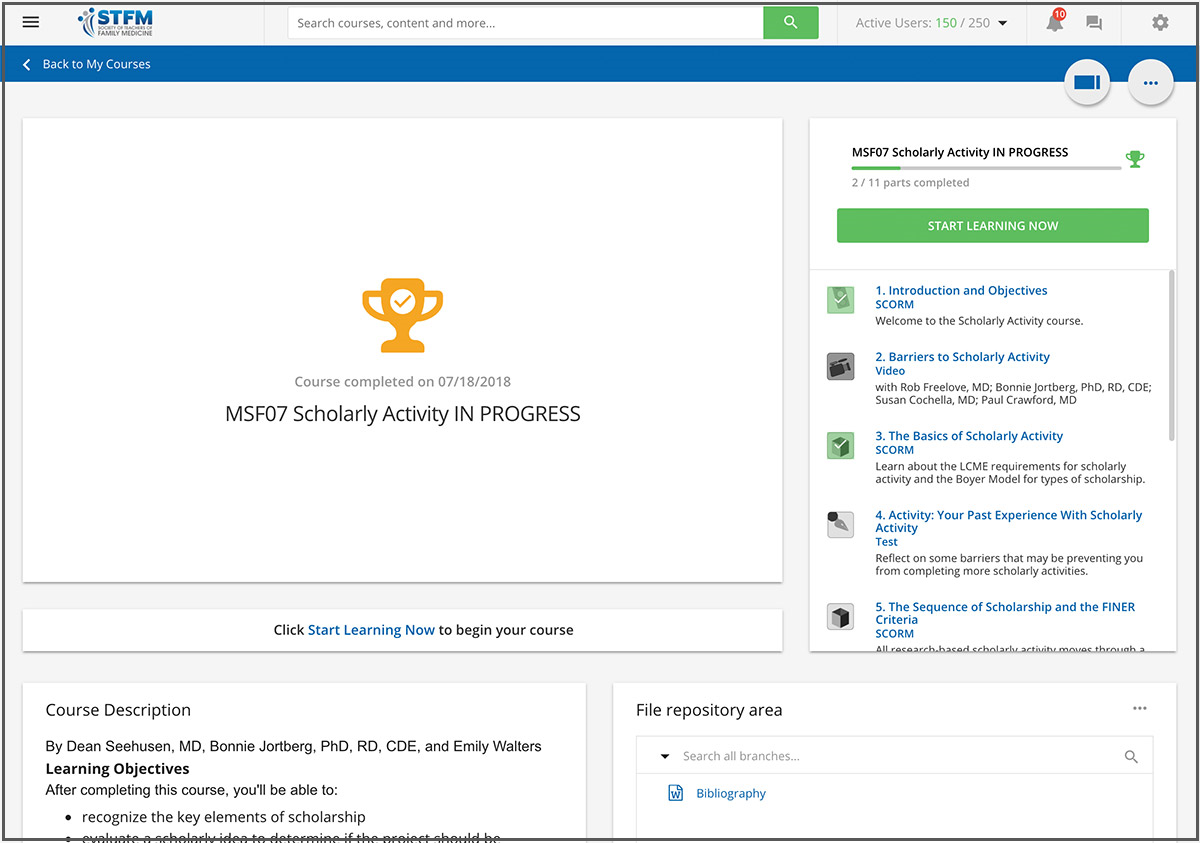Expand the Active Users dropdown
This screenshot has width=1200, height=843.
click(1003, 23)
